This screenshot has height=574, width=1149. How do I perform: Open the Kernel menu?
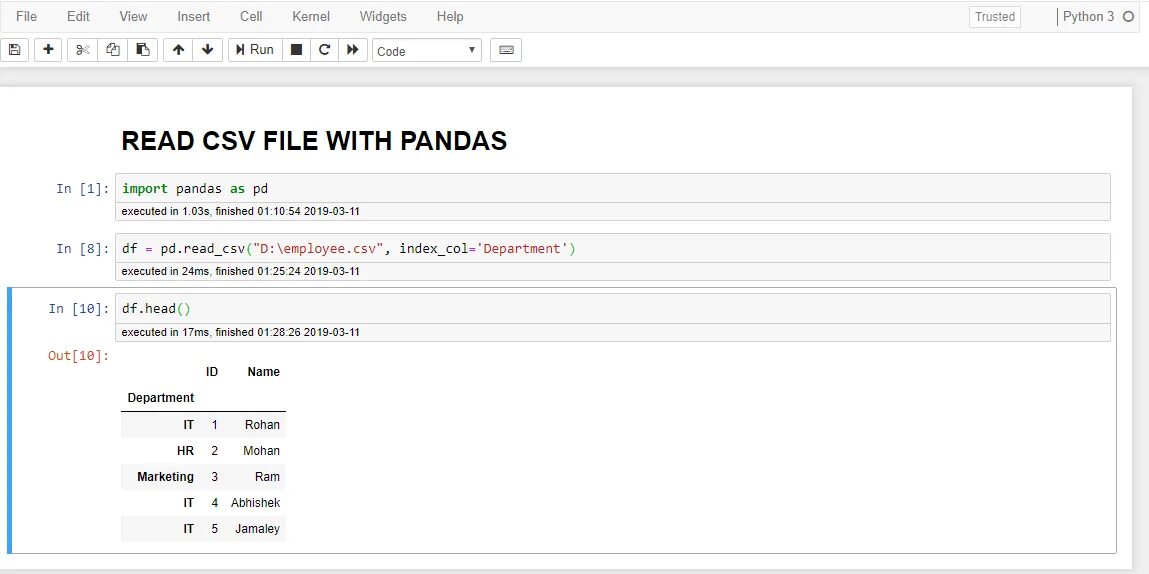pyautogui.click(x=310, y=16)
